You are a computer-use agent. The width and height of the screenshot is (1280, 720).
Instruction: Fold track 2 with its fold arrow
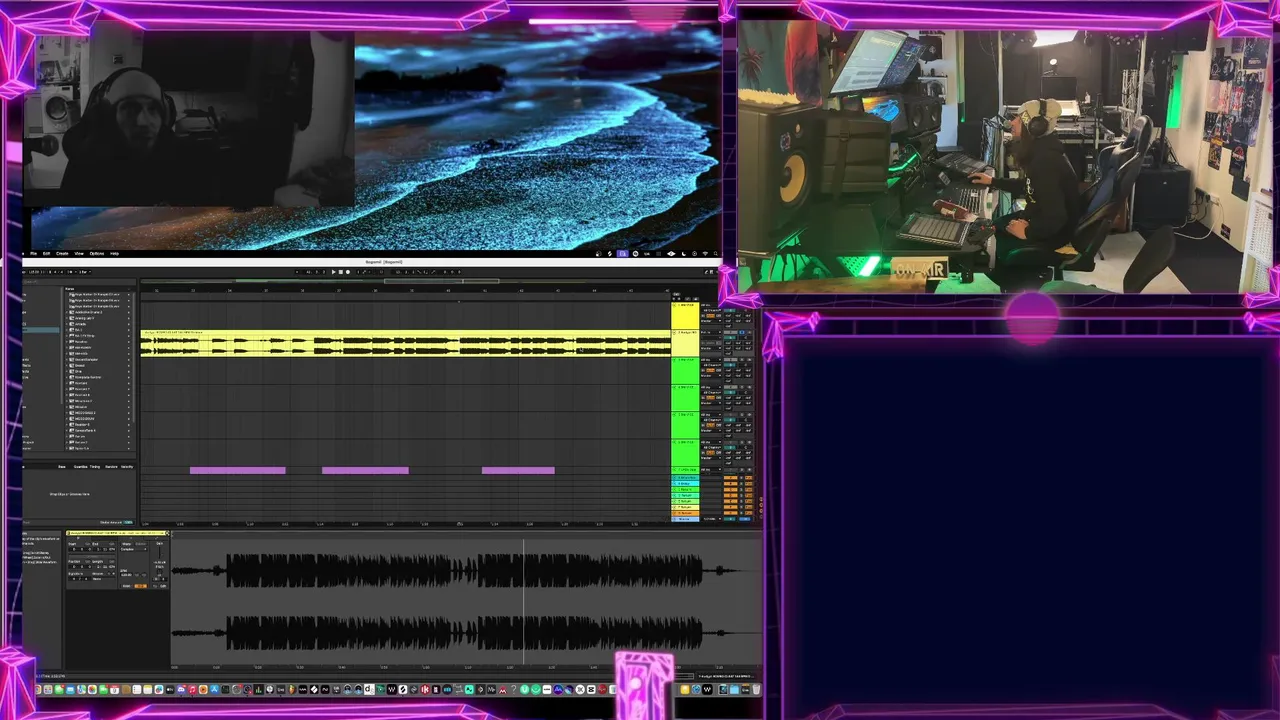pos(674,332)
